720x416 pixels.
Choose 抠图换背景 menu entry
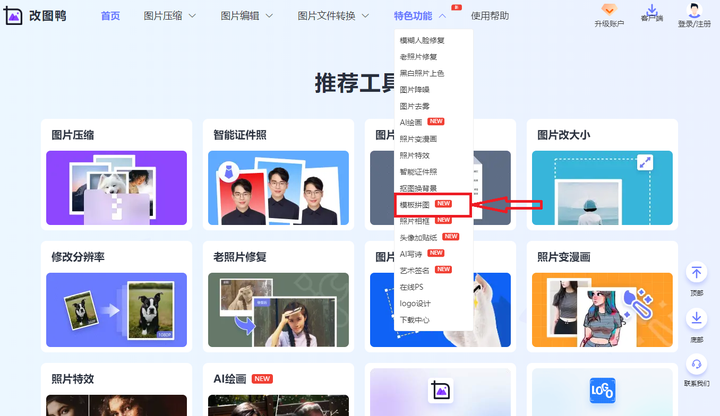418,188
